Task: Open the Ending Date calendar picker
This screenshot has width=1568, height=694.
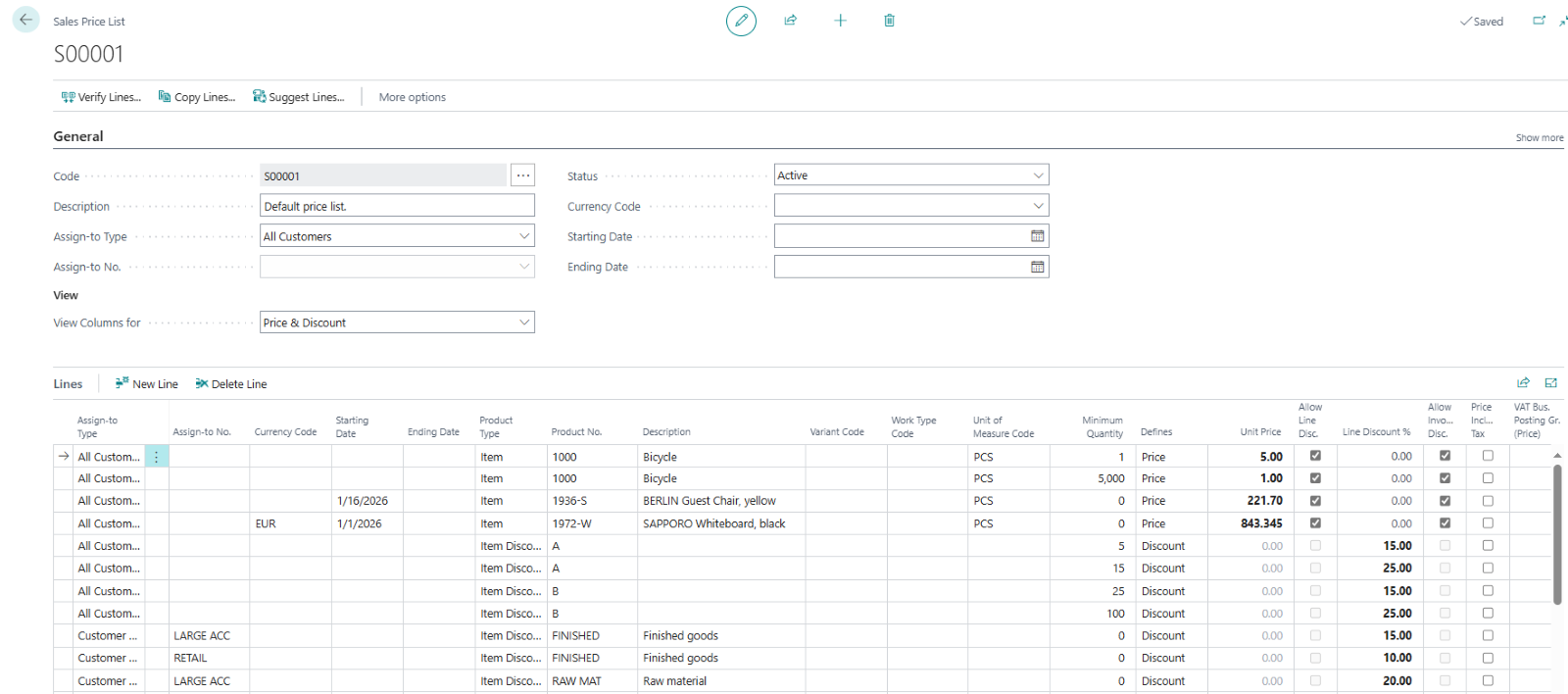Action: pos(1037,267)
